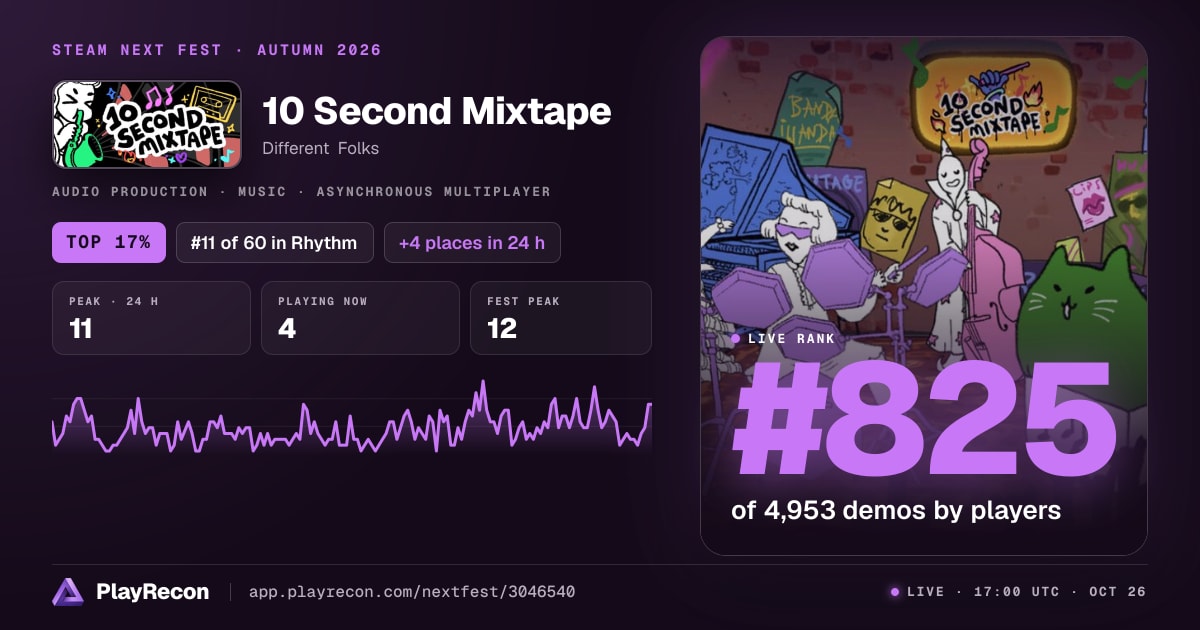Click the player count sparkline chart

352,418
